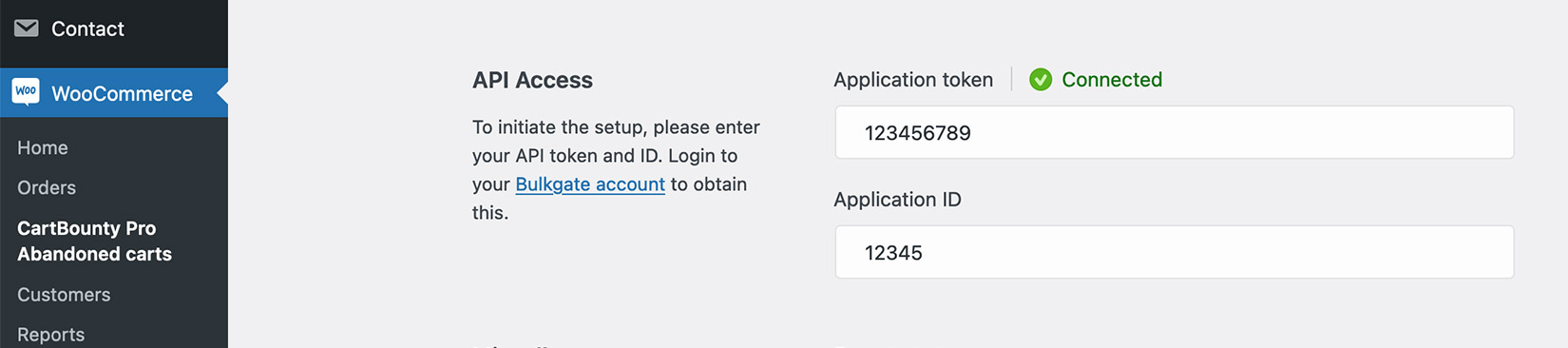
Task: Click the API setup description paragraph
Action: [x=616, y=170]
